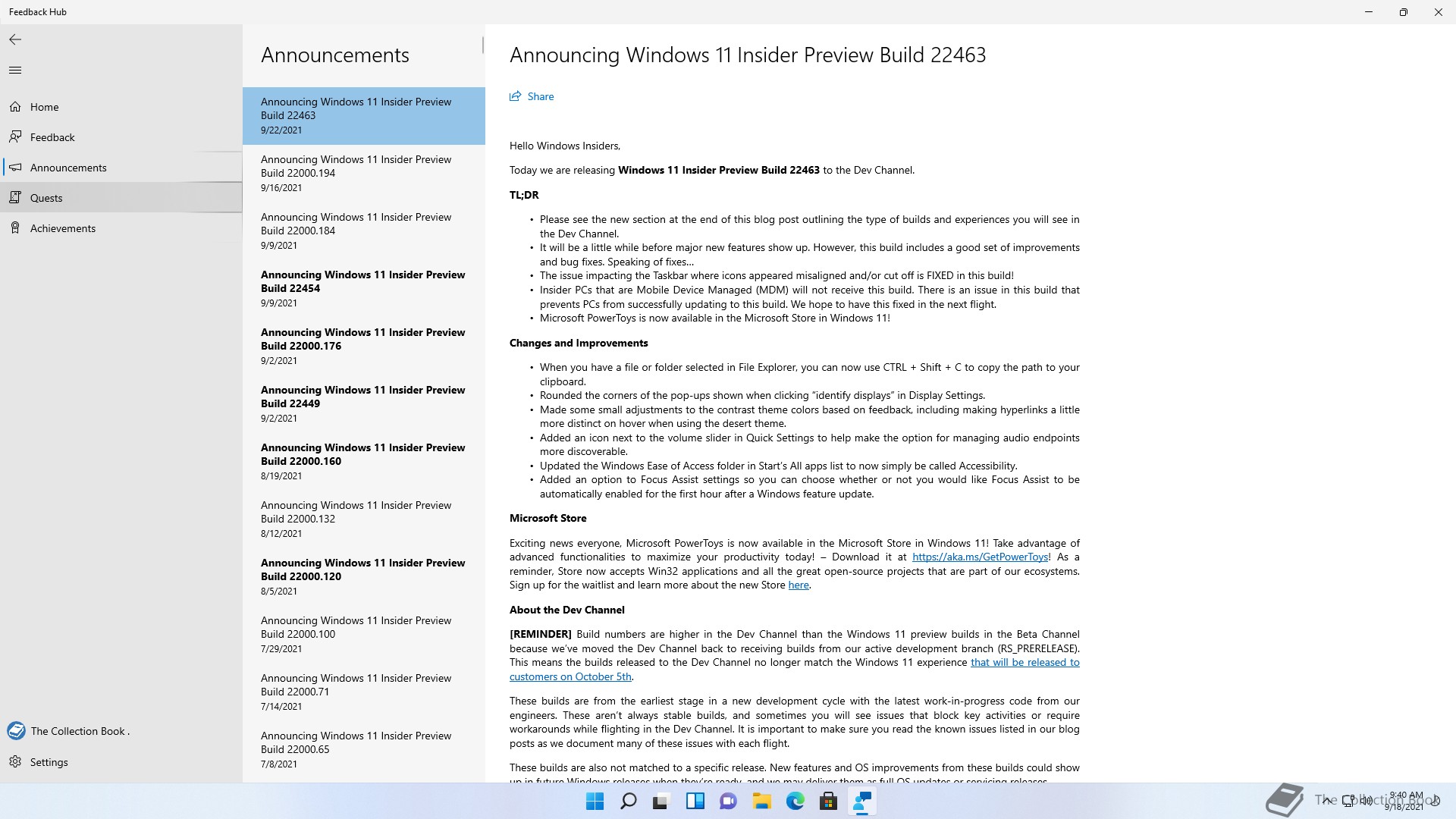Open 'that will be released to' link
Viewport: 1456px width, 819px height.
1025,662
